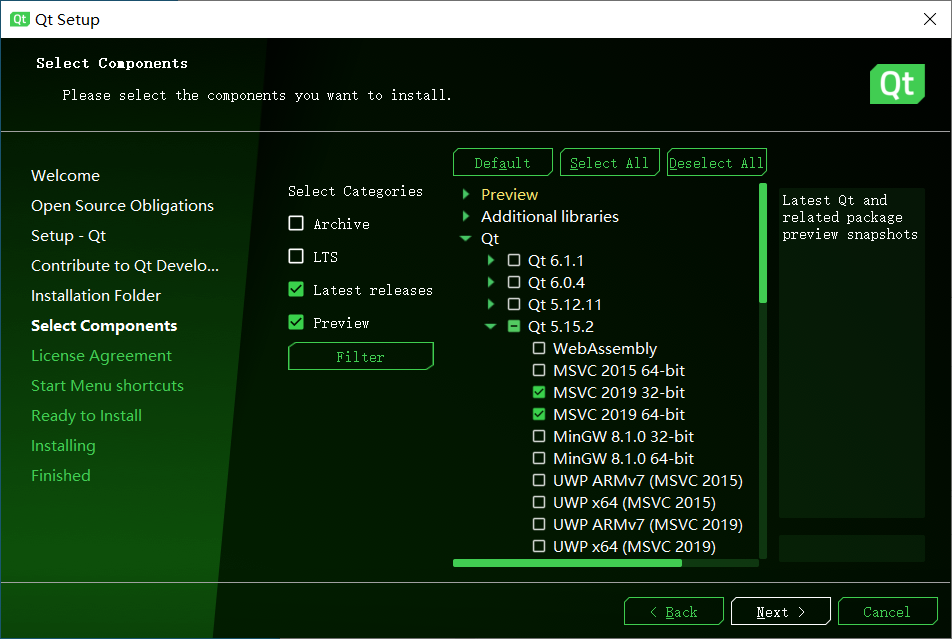Click the Finished step
Screen dimensions: 952x639
61,475
